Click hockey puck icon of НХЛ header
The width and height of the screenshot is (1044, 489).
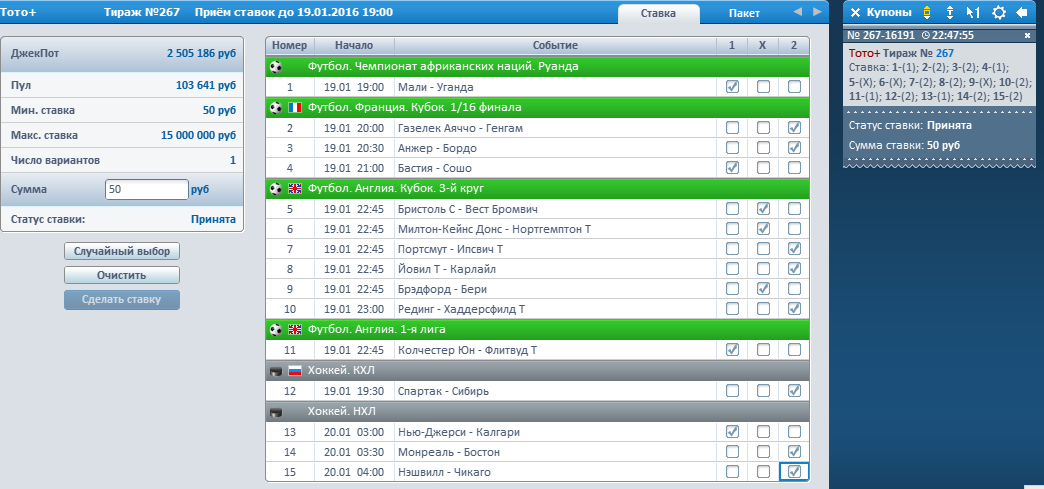(276, 412)
